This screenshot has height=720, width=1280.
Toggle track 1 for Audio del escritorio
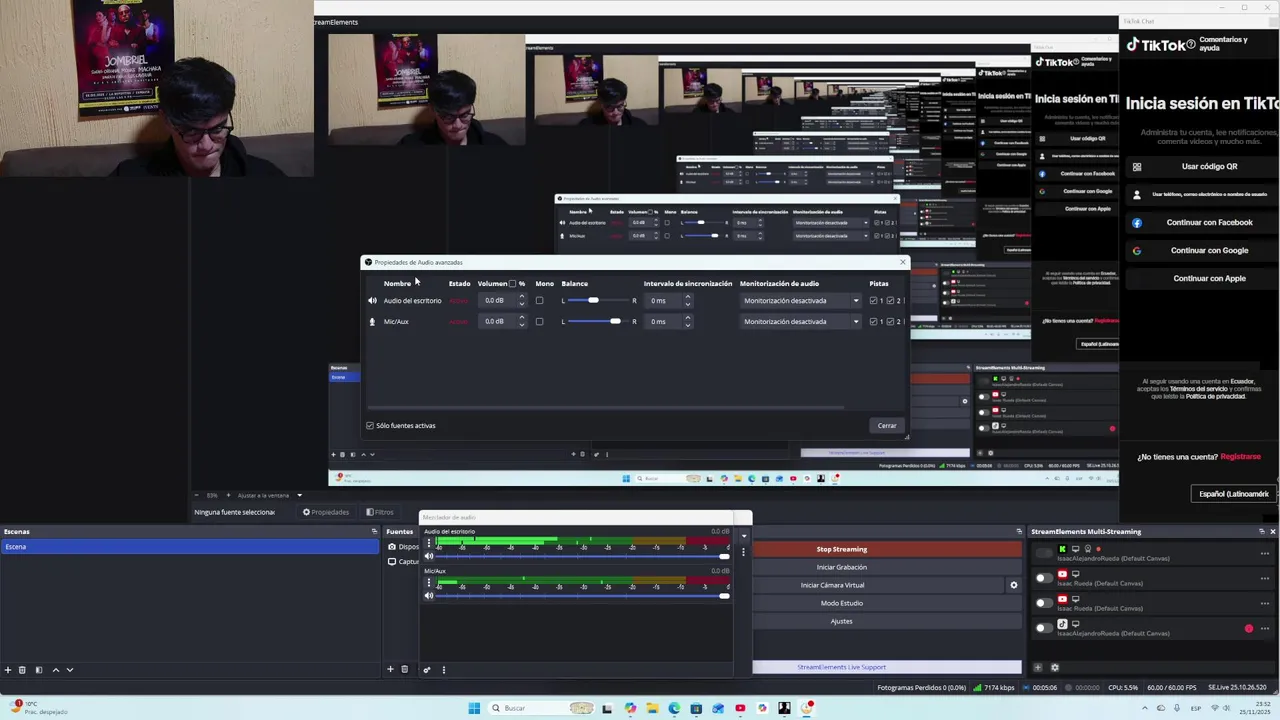point(874,301)
